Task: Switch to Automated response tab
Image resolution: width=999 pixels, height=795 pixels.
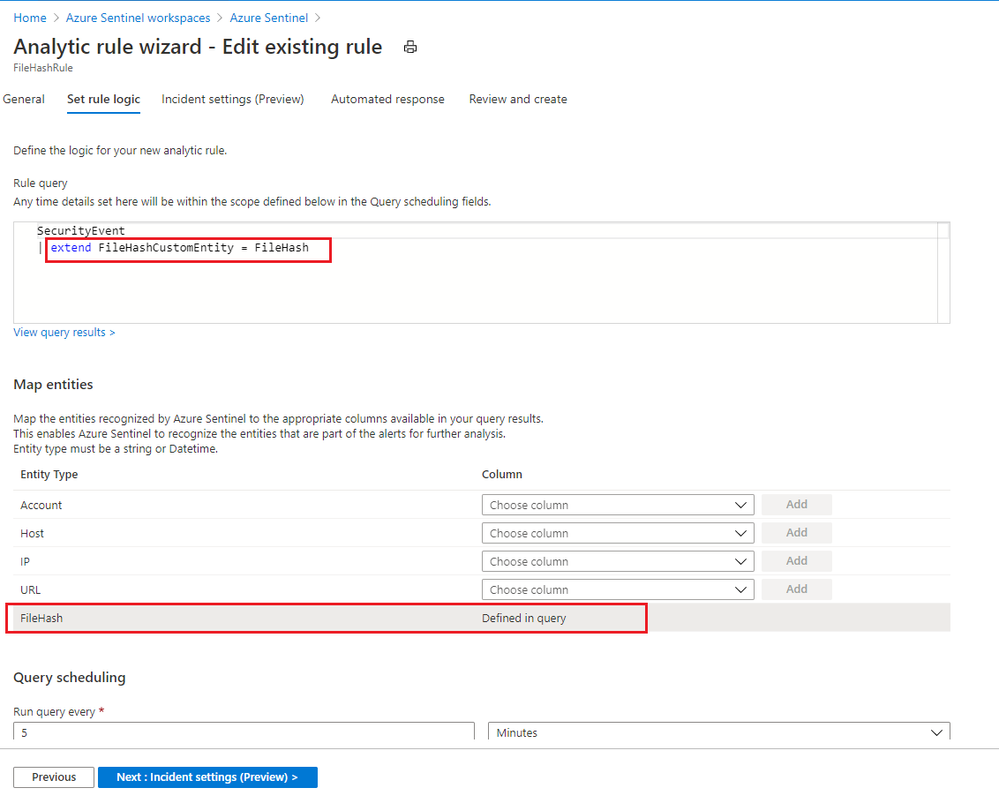Action: tap(387, 99)
